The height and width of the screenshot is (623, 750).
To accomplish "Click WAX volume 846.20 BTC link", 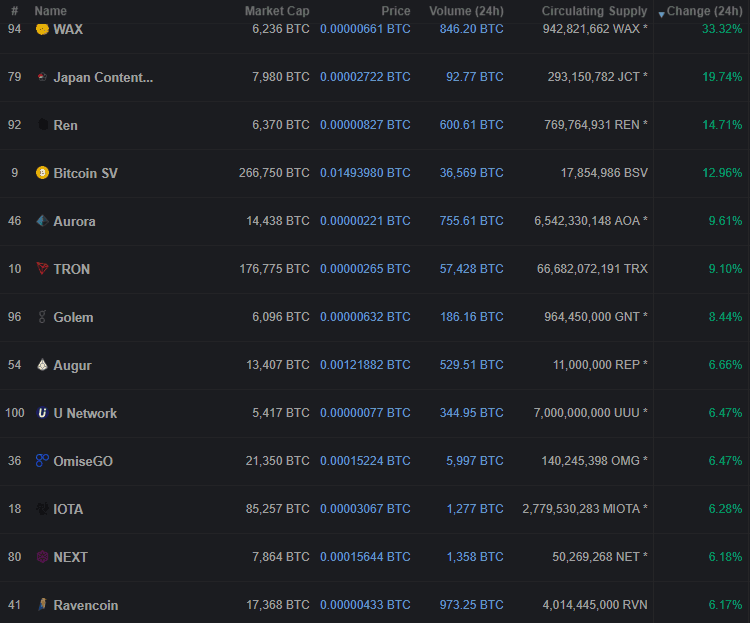I will pyautogui.click(x=471, y=29).
